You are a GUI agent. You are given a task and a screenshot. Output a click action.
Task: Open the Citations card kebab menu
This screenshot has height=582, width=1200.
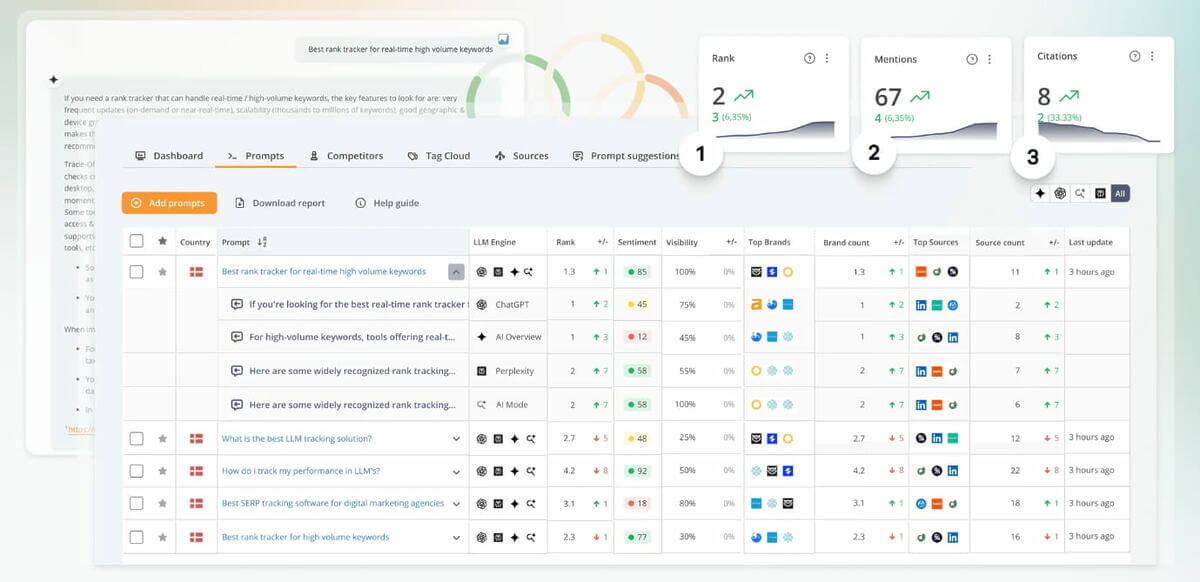point(1152,56)
